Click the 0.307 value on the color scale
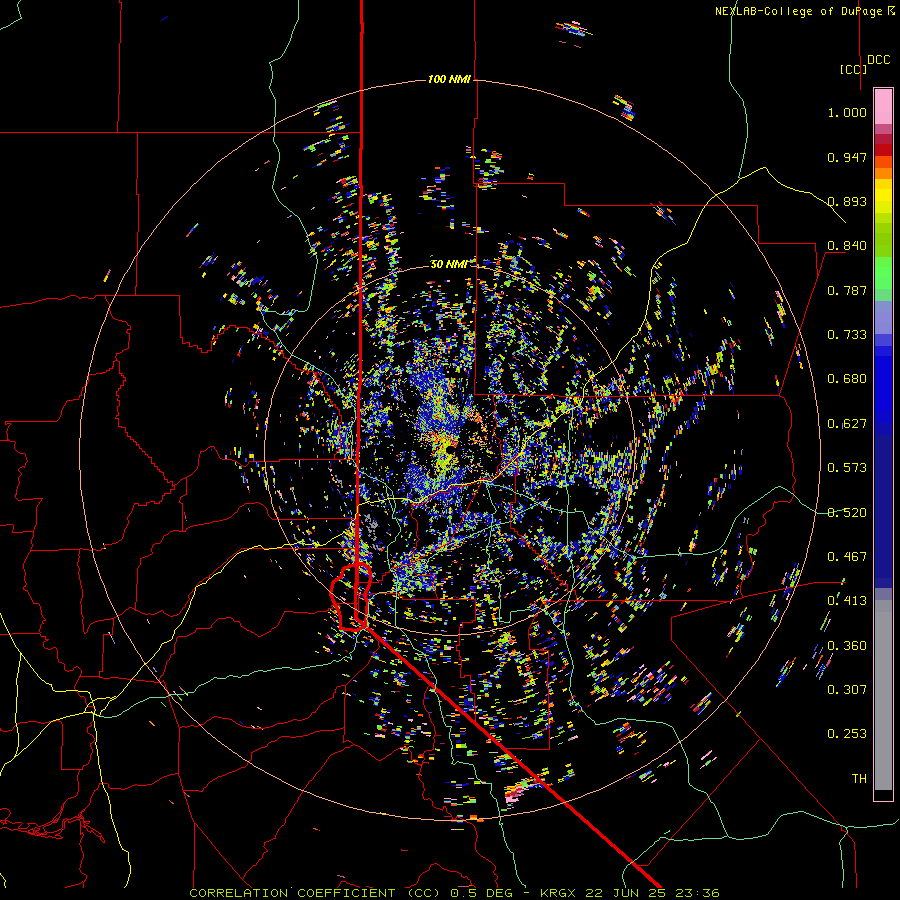Image resolution: width=900 pixels, height=900 pixels. [x=847, y=690]
